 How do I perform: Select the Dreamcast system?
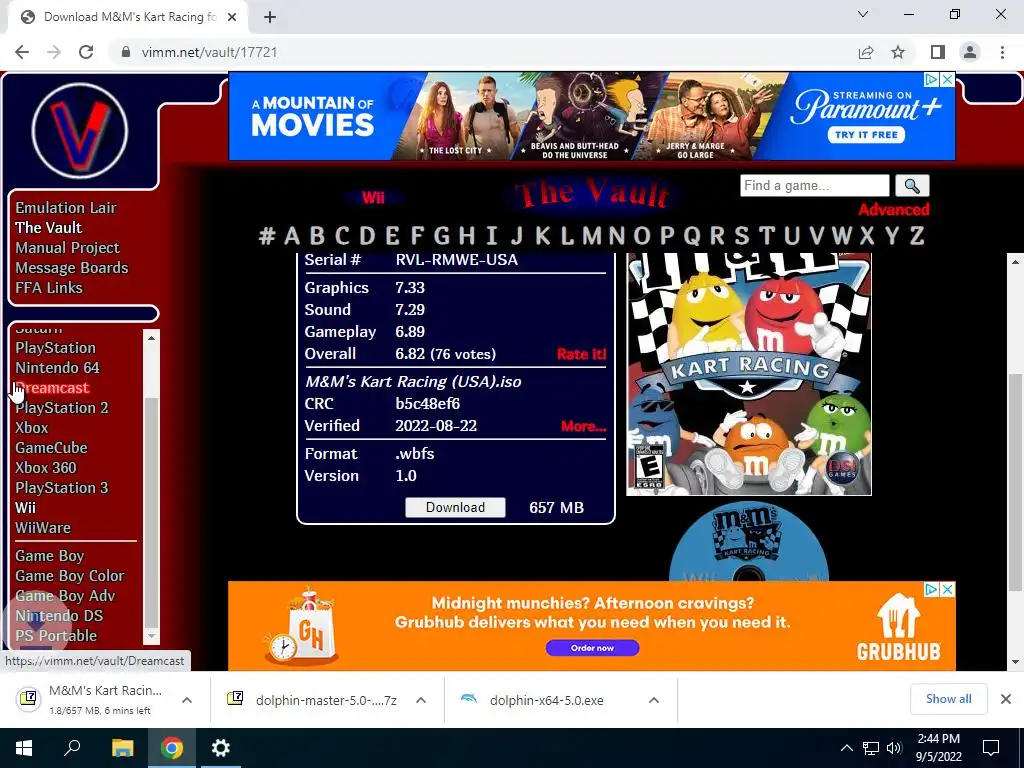pos(52,388)
